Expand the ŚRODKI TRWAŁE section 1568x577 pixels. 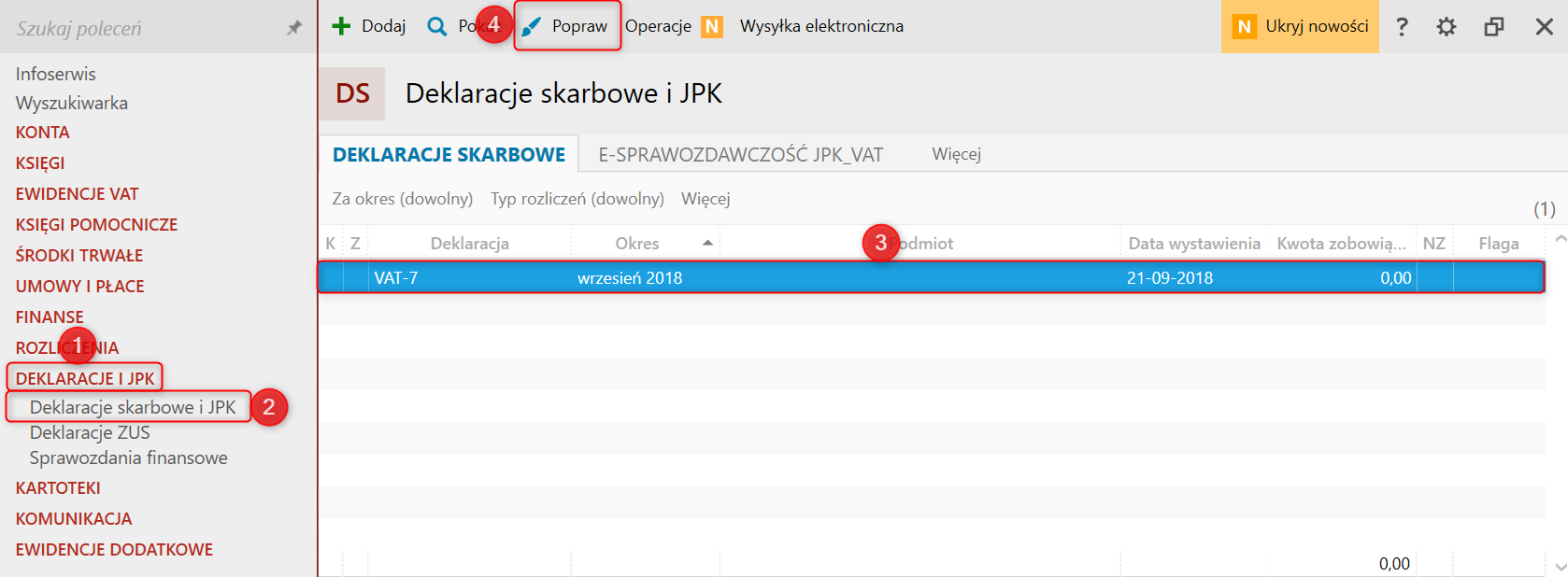79,256
